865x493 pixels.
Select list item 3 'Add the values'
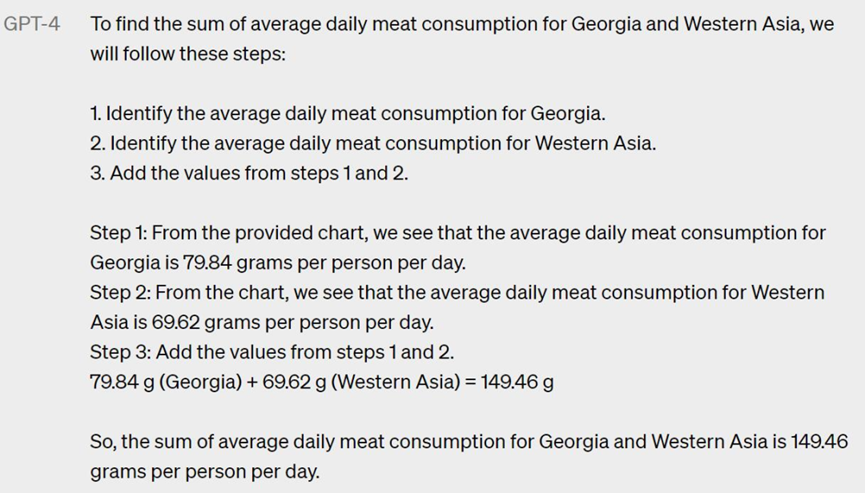(x=249, y=173)
